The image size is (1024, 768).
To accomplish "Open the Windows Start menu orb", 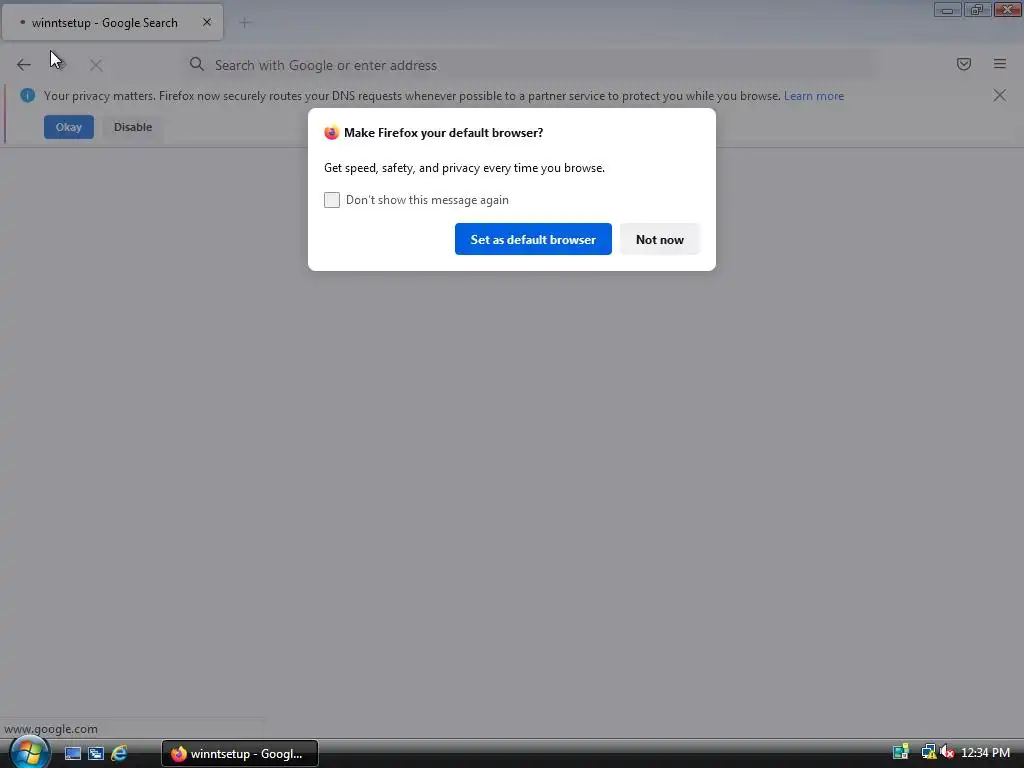I will pos(29,752).
